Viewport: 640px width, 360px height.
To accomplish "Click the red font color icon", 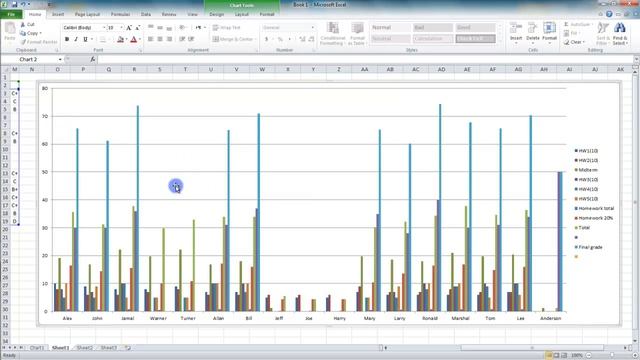I will pos(133,40).
